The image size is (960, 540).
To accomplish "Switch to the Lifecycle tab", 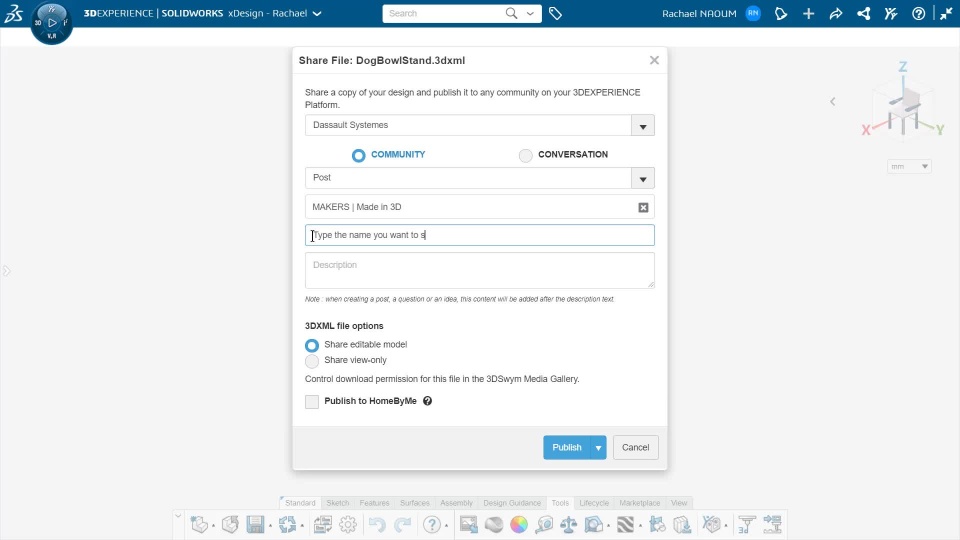I will click(594, 503).
